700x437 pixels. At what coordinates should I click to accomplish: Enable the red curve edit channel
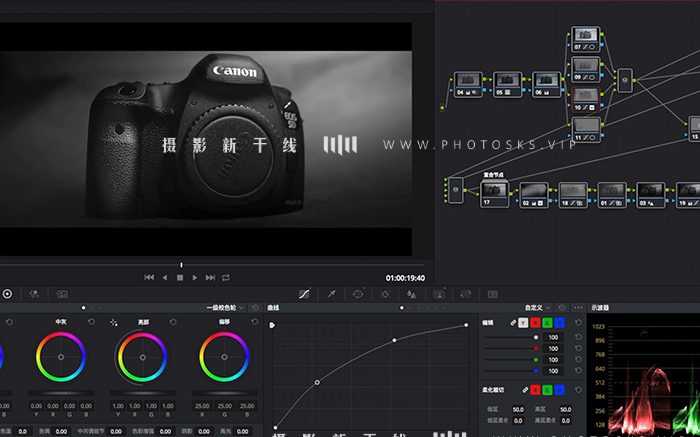coord(535,323)
